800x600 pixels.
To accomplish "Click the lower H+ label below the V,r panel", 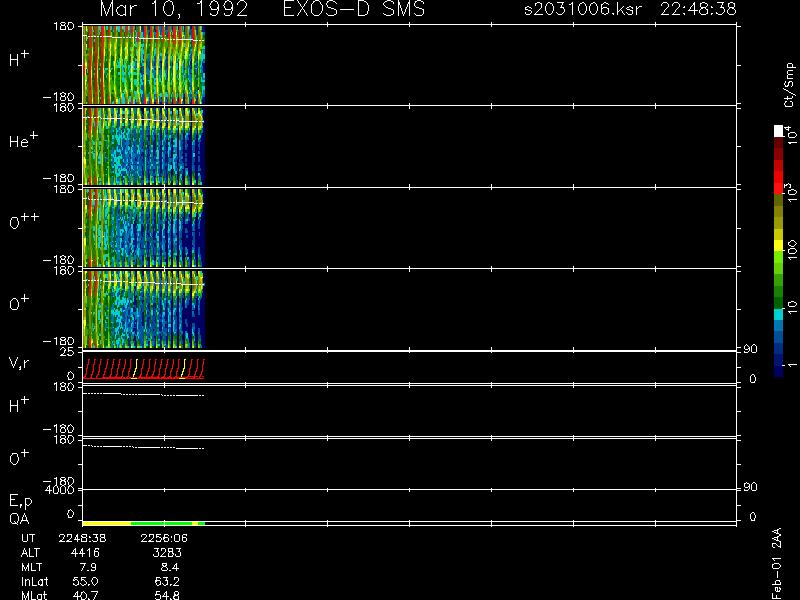I will 19,405.
